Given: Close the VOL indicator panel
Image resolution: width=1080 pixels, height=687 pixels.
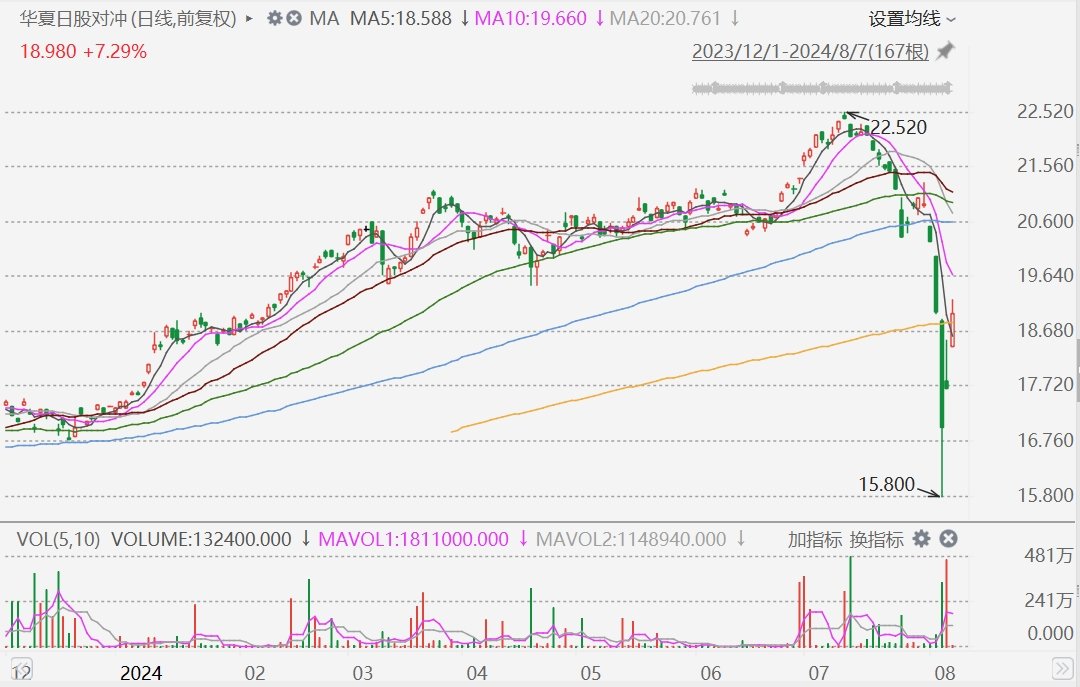Looking at the screenshot, I should tap(948, 539).
